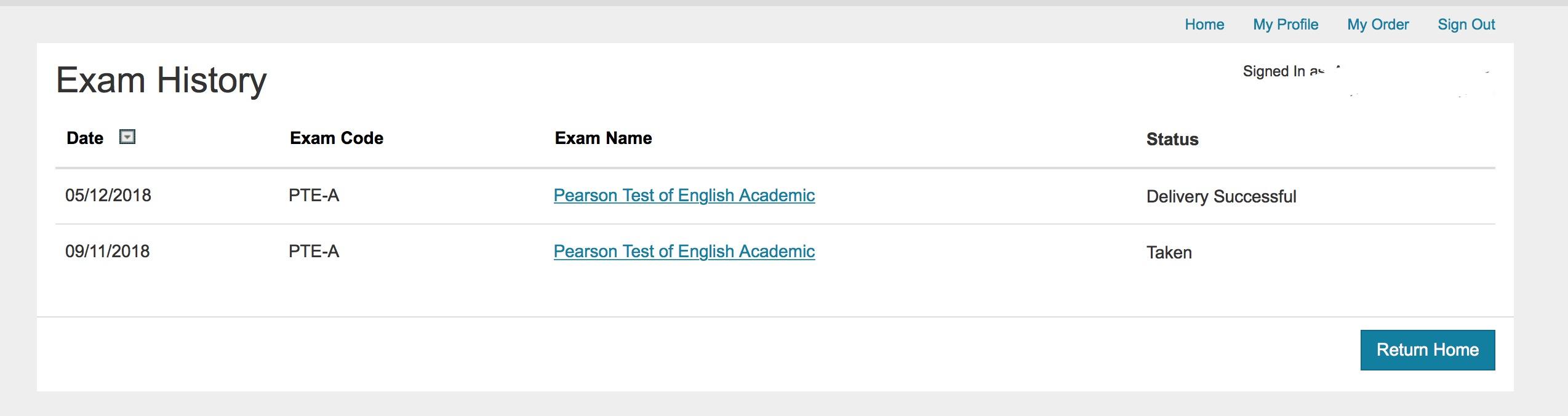
Task: Open the 05/12/2018 Pearson Test exam link
Action: pos(684,196)
